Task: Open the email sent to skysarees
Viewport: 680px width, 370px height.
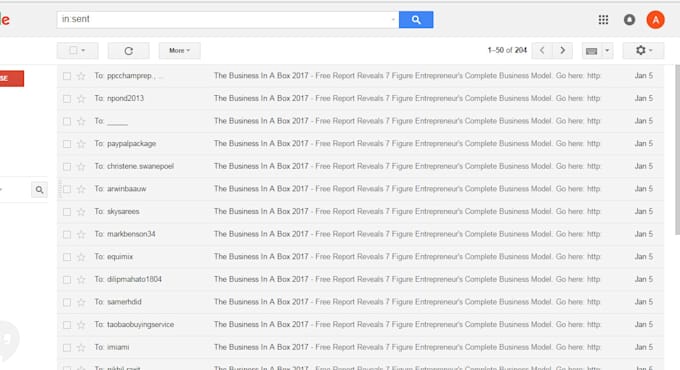Action: [360, 212]
